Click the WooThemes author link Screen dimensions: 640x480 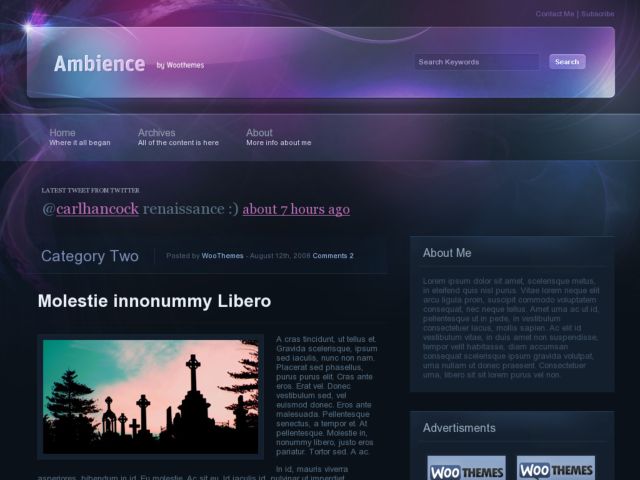pyautogui.click(x=222, y=256)
